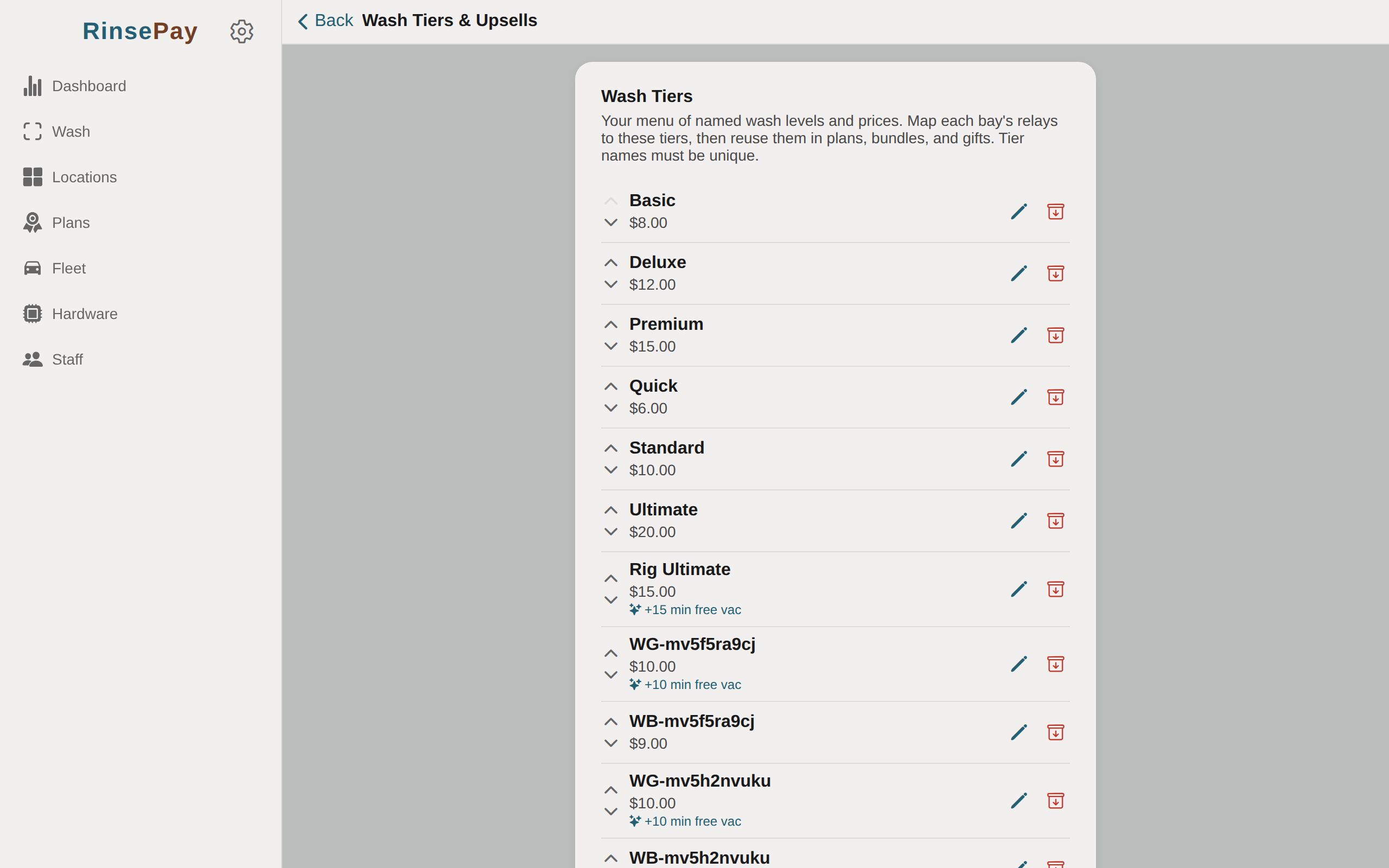Archive the Quick wash tier
Screen dimensions: 1389x868
tap(1055, 397)
